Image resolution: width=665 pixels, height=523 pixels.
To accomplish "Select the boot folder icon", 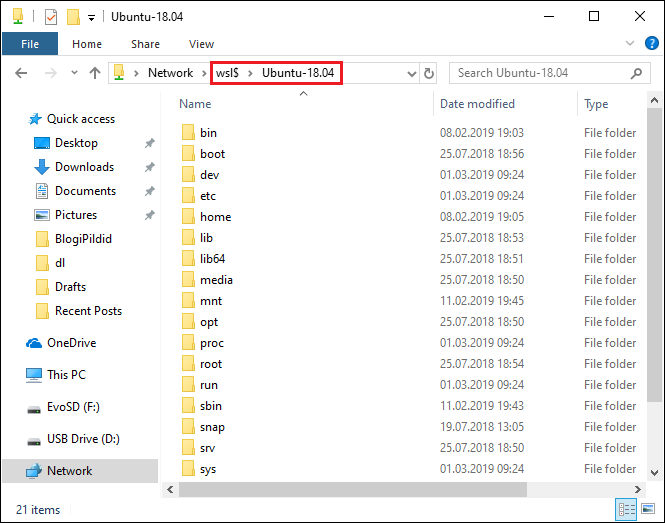I will [188, 153].
